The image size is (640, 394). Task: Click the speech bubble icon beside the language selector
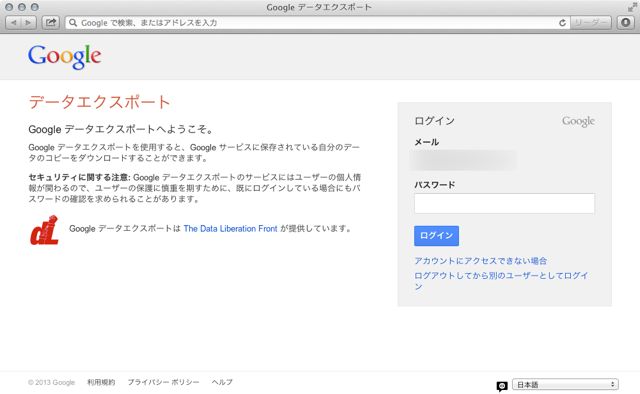[502, 386]
